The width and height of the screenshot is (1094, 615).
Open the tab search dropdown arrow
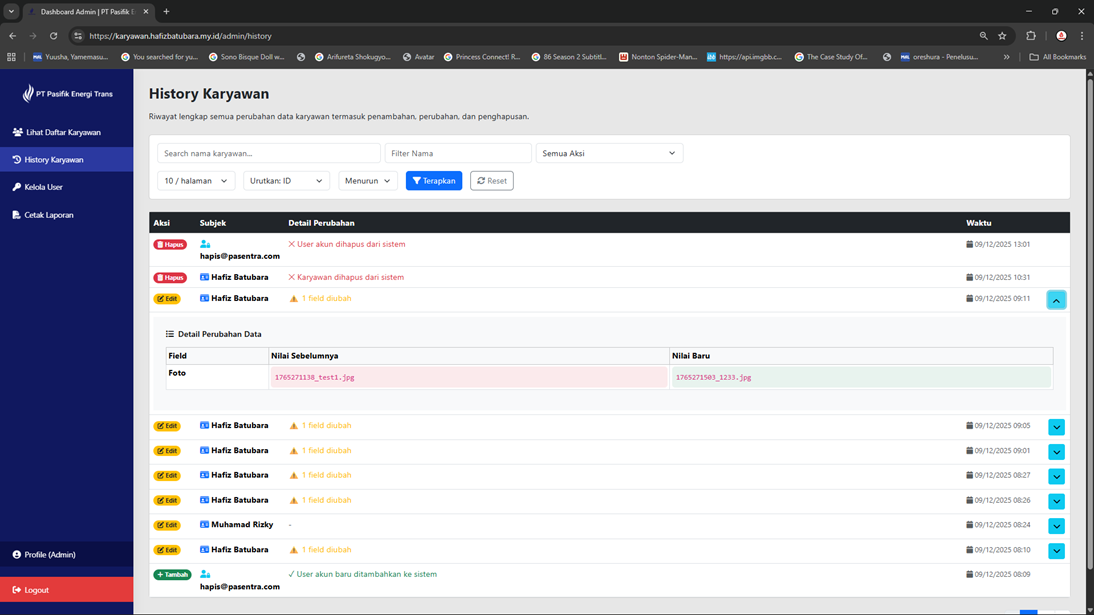11,12
